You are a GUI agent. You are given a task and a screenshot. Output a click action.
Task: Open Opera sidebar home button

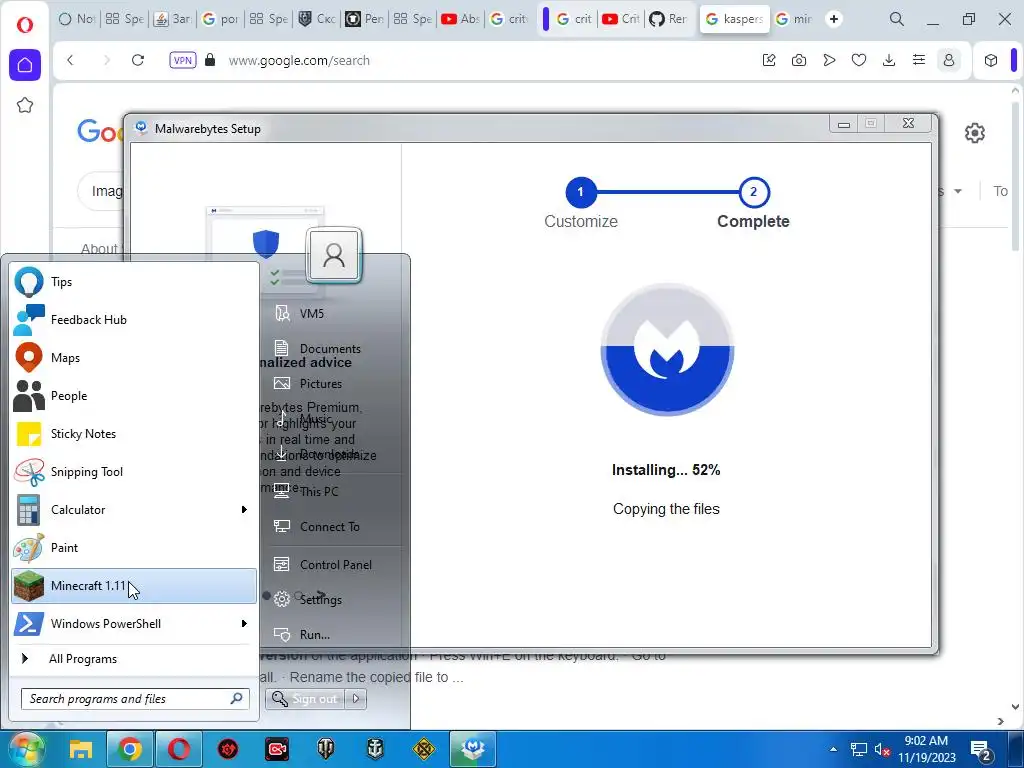[25, 65]
